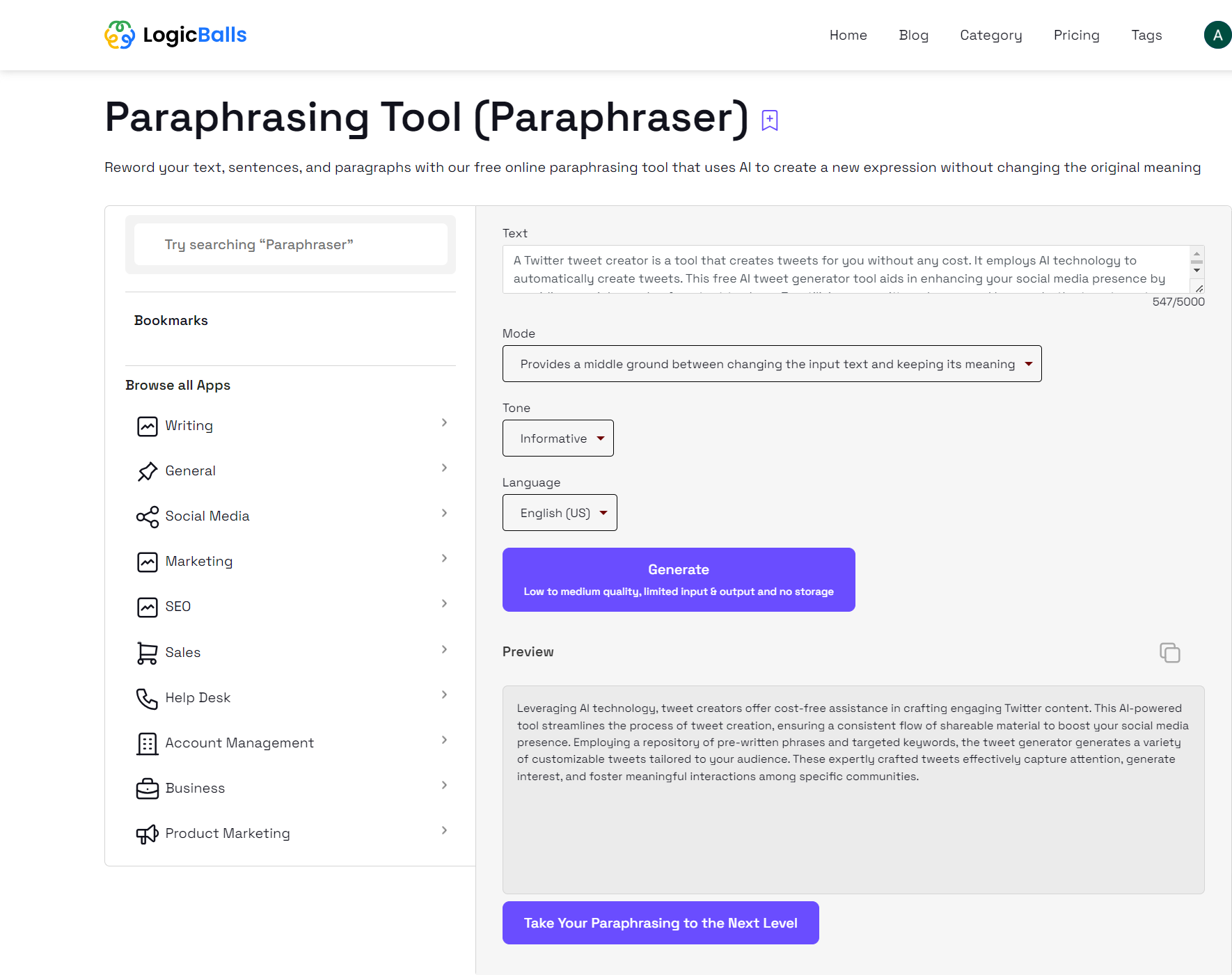Open the Tone dropdown set to Informative
1232x975 pixels.
(x=558, y=438)
